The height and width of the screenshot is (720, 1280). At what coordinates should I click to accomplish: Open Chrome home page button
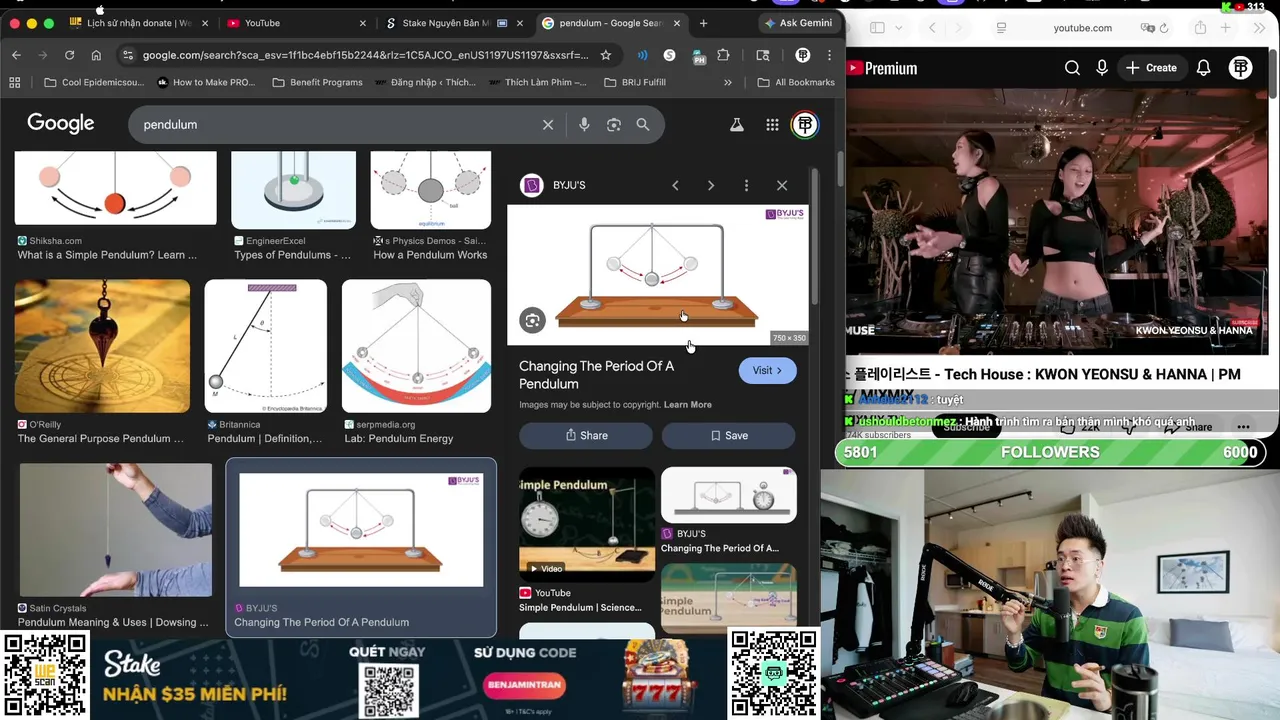96,55
